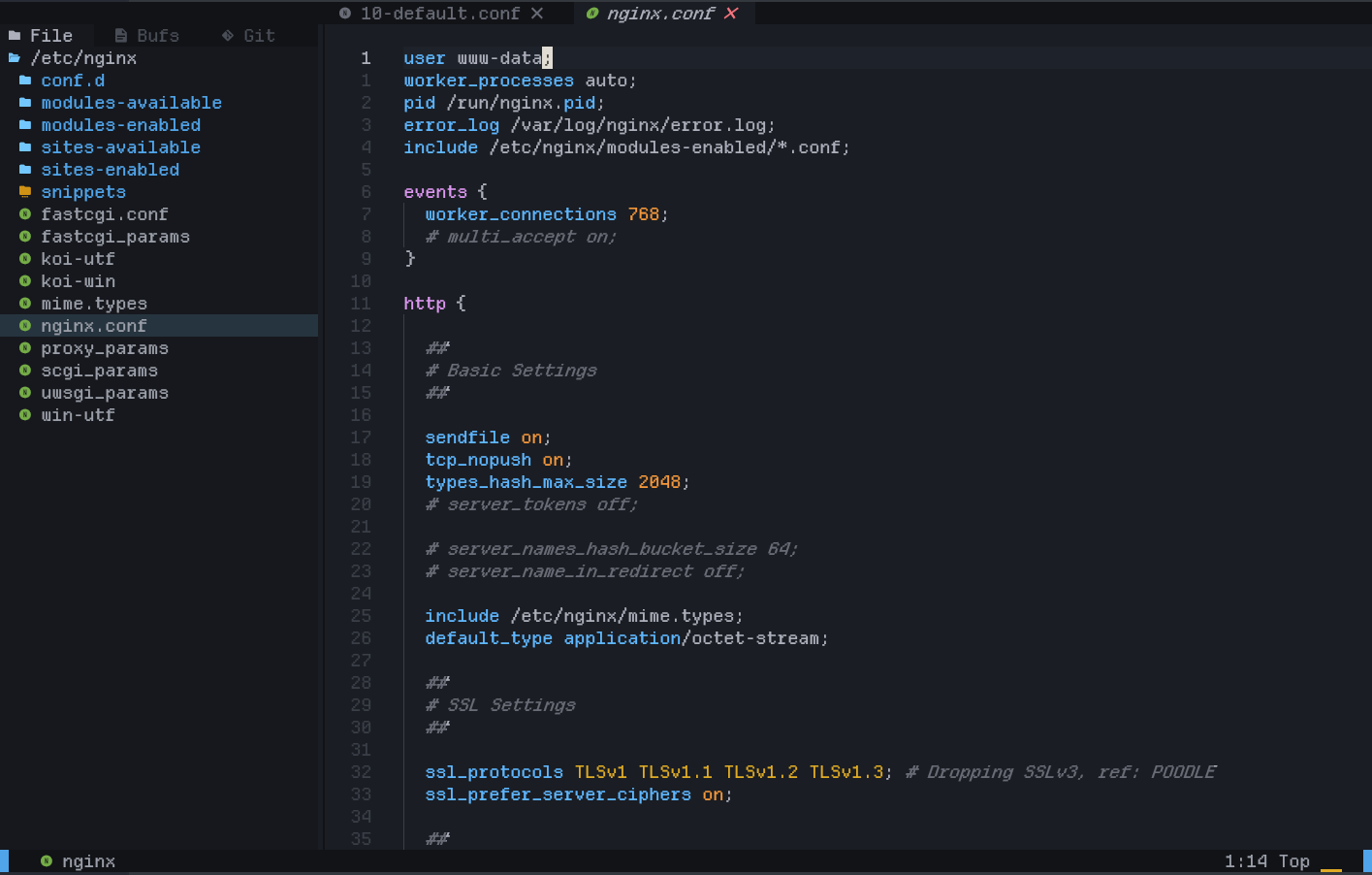Open win-utf from the file tree
The width and height of the screenshot is (1372, 875).
(78, 415)
